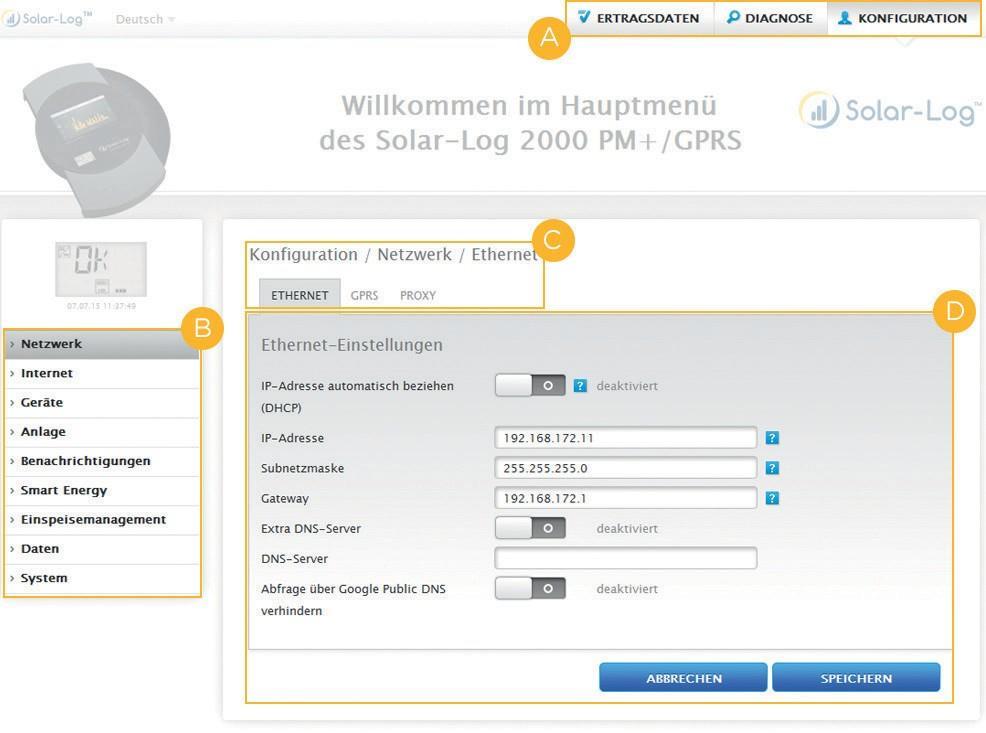Select Geräte in the side menu
This screenshot has height=733, width=986.
[x=102, y=402]
